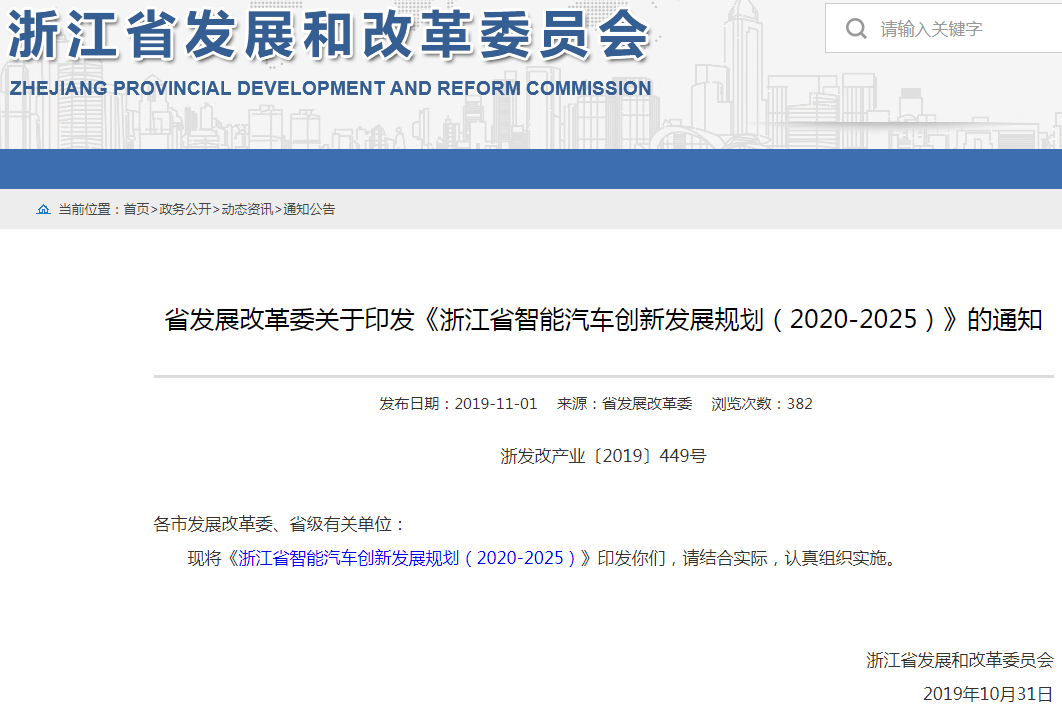1062x708 pixels.
Task: Click document number 浙发改产业〔2019〕449号
Action: [603, 456]
